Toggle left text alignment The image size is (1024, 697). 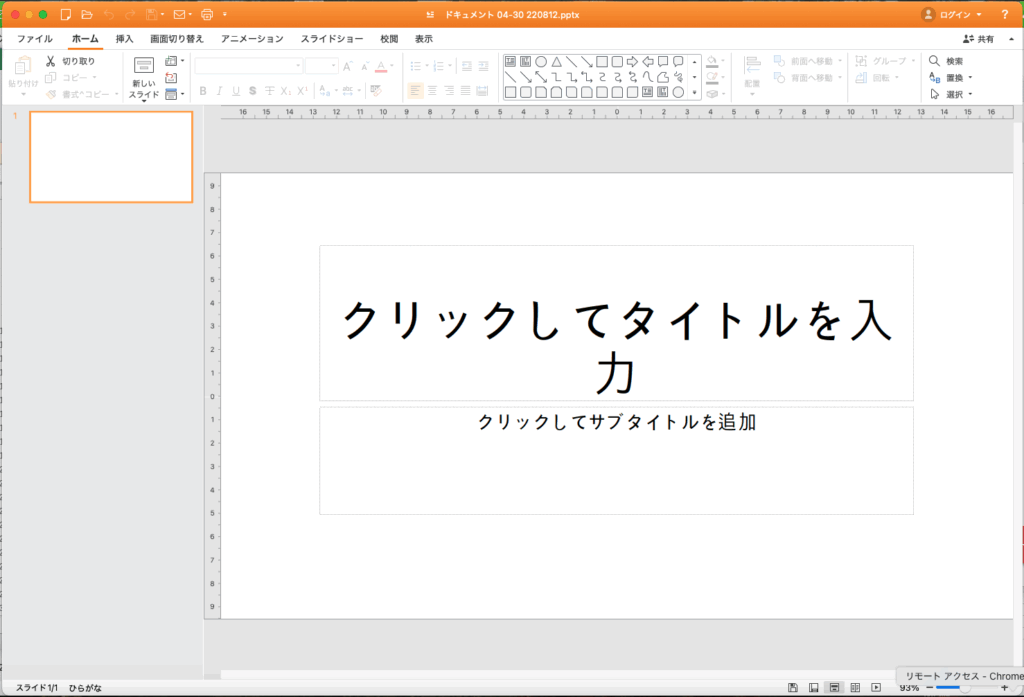coord(415,91)
